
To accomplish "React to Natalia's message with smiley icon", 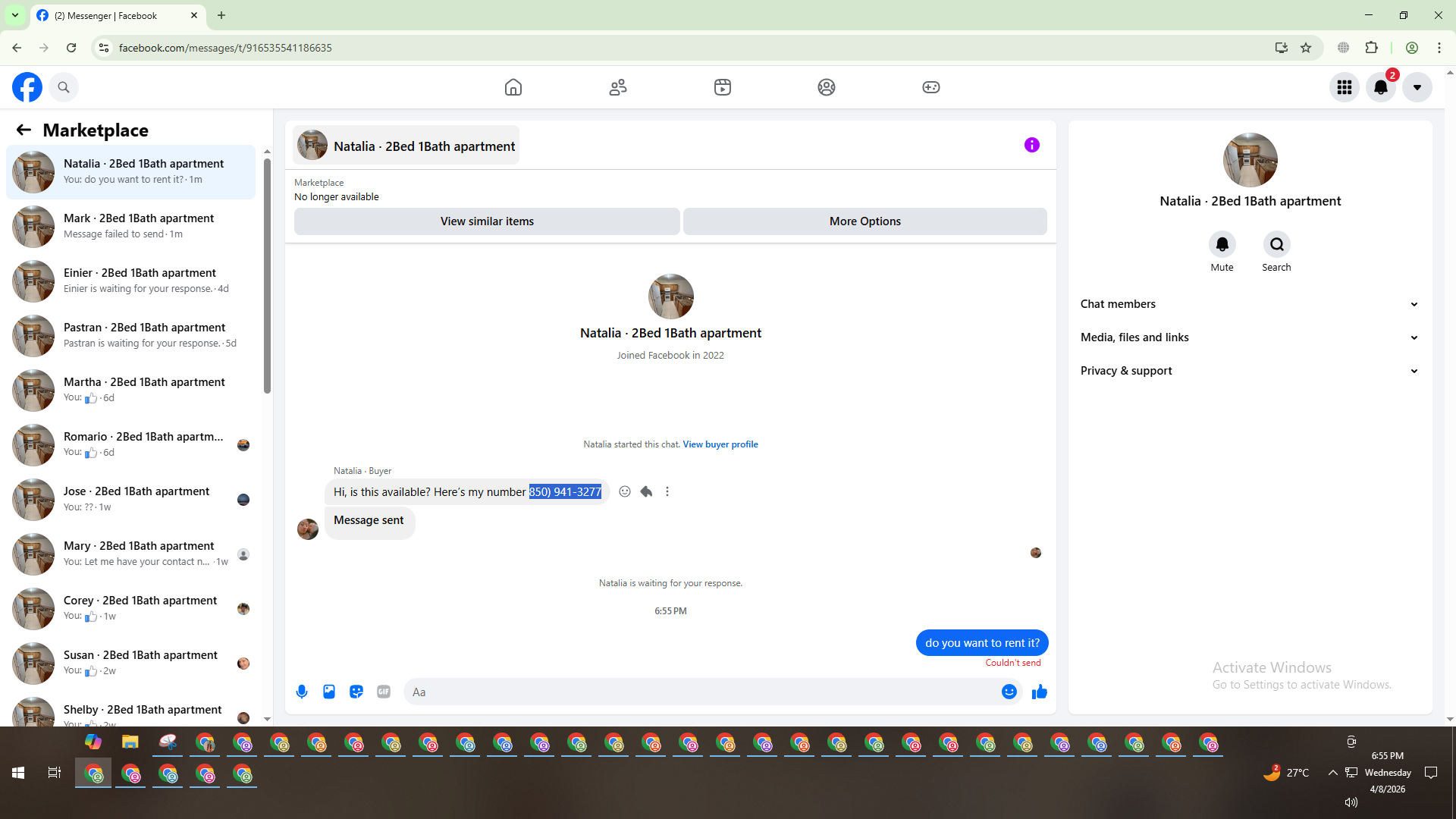I will click(x=625, y=491).
